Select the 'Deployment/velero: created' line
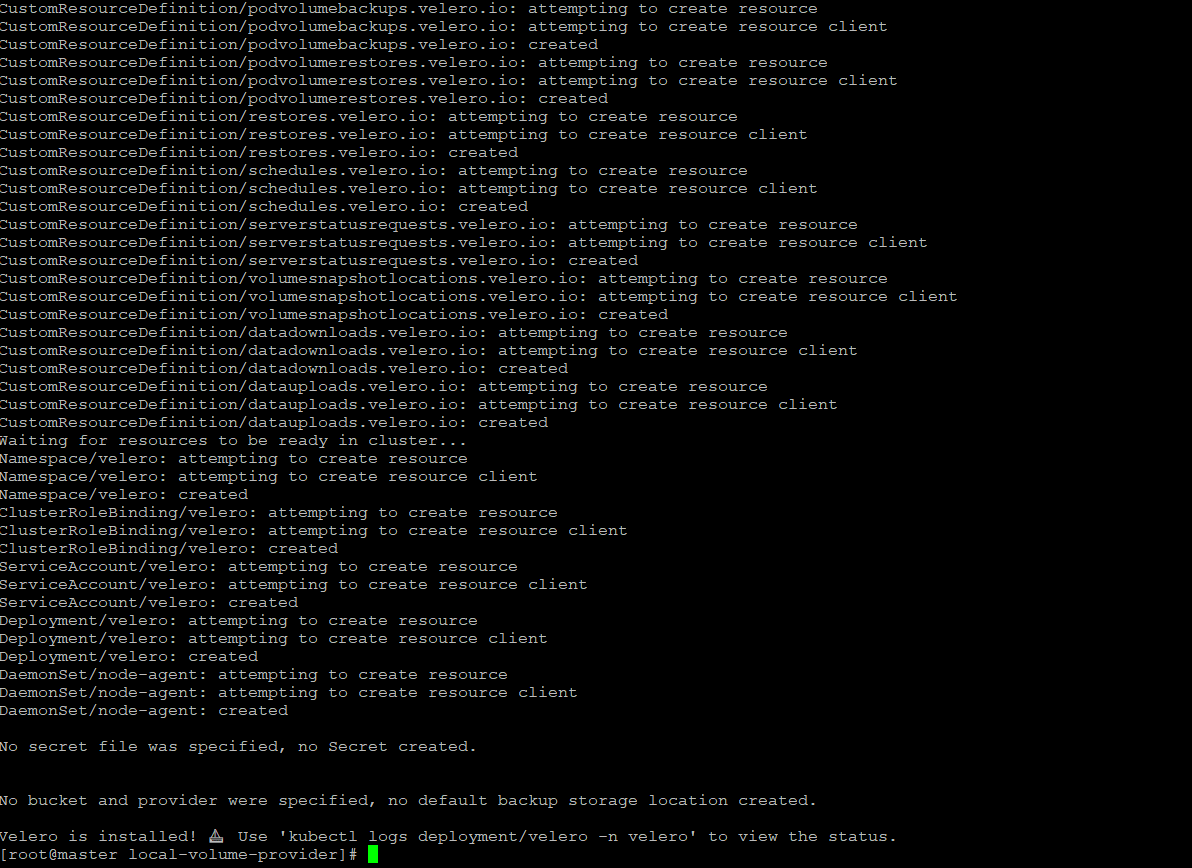Screen dimensions: 1192x868 [x=129, y=657]
